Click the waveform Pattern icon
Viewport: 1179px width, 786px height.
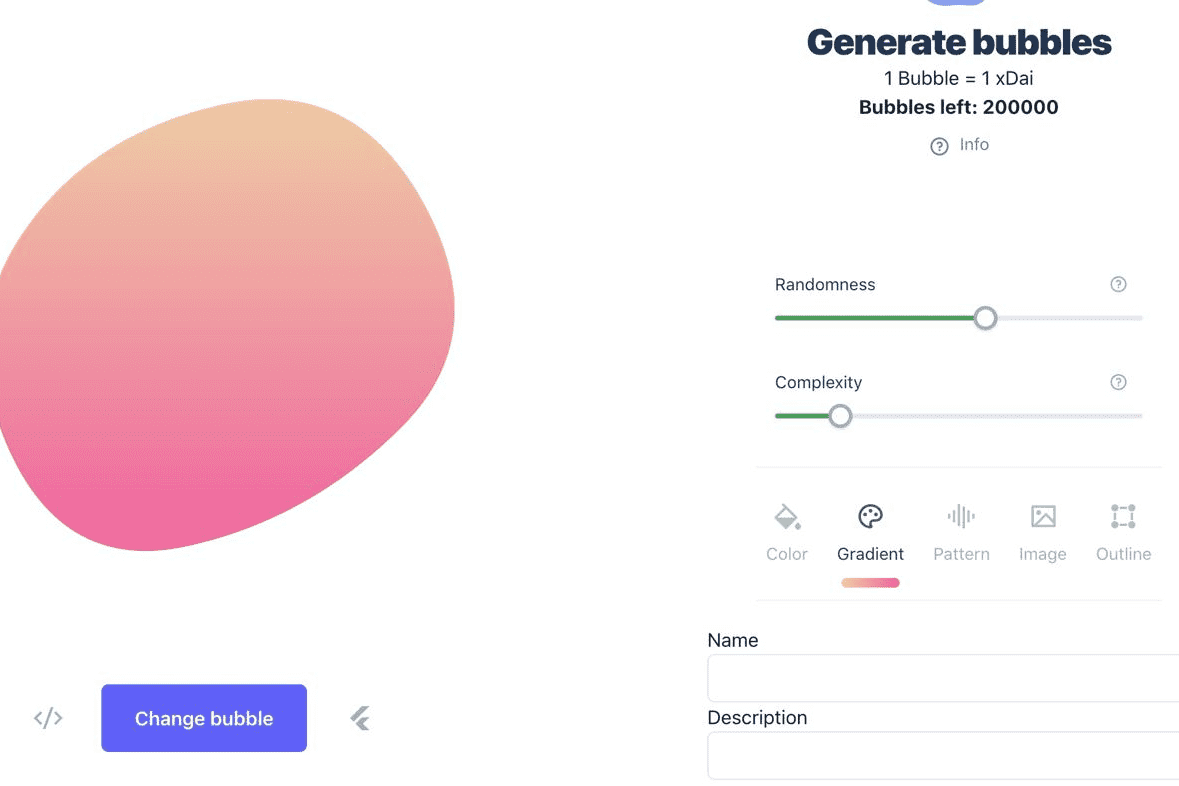[x=961, y=517]
